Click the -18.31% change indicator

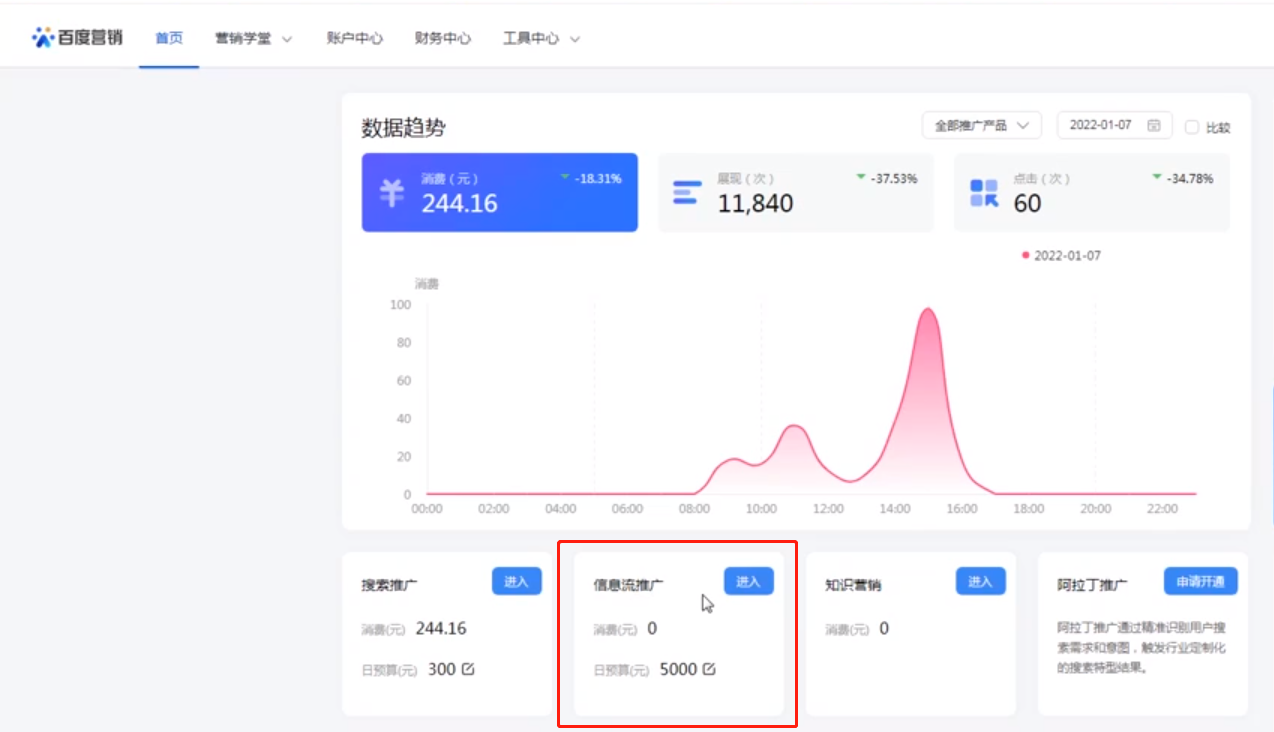tap(590, 178)
